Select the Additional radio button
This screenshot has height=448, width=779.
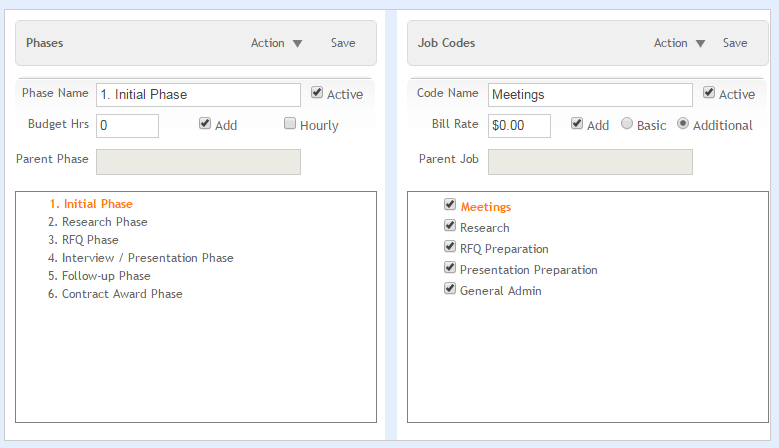point(683,123)
